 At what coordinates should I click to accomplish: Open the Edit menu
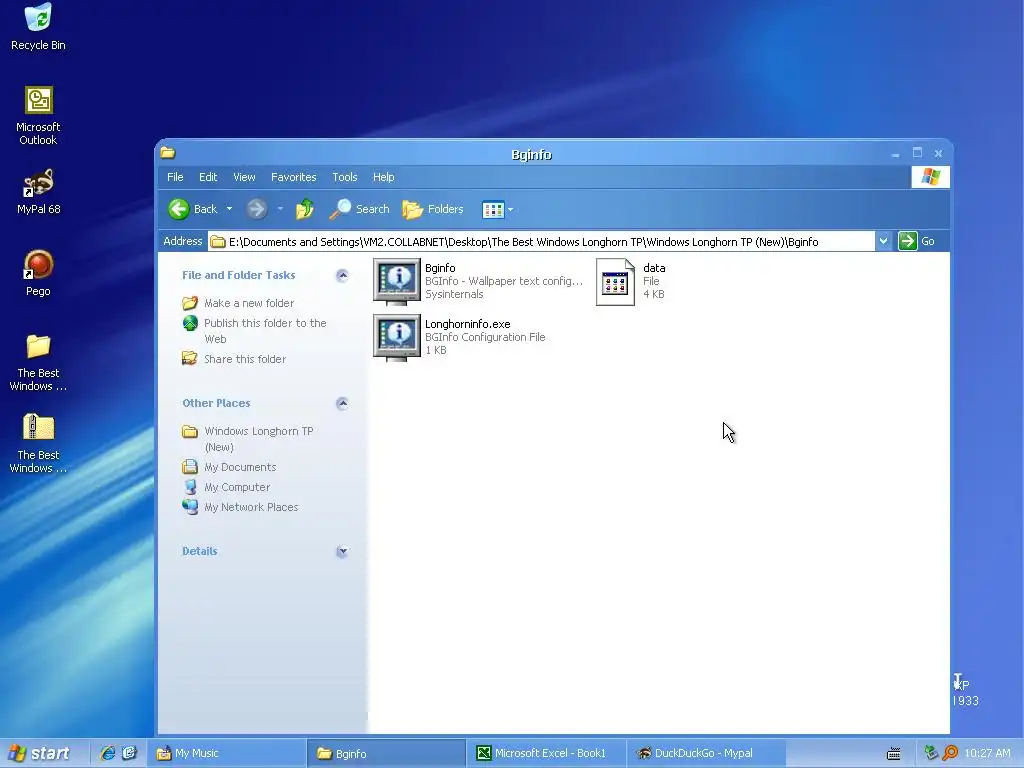pyautogui.click(x=208, y=177)
